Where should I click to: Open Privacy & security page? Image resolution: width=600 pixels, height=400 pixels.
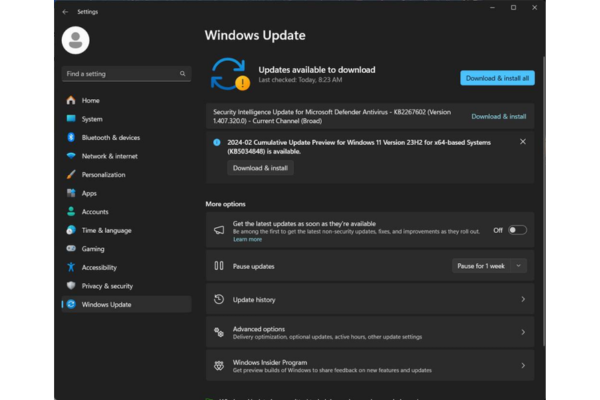point(126,286)
